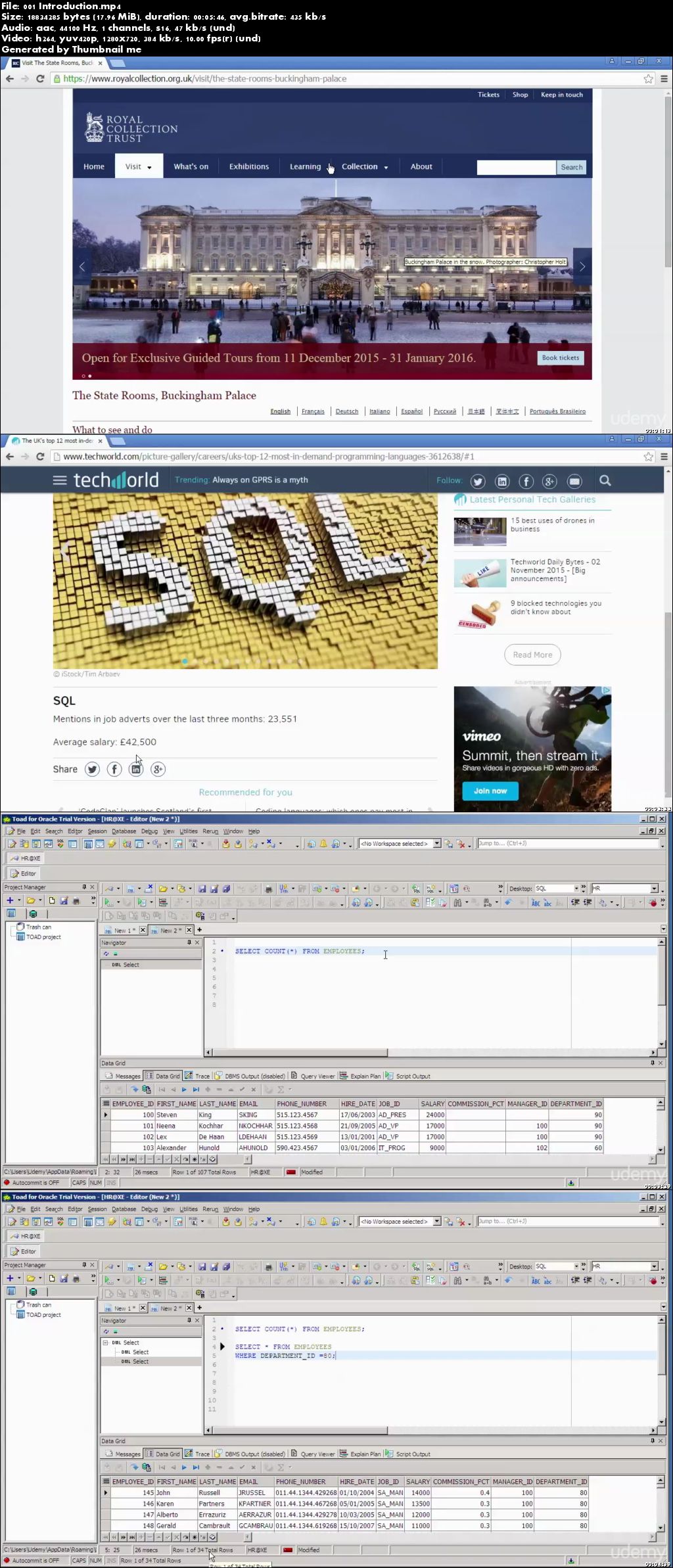The image size is (673, 1568).
Task: Show the next Buckingham Palace carousel slide
Action: coord(582,266)
